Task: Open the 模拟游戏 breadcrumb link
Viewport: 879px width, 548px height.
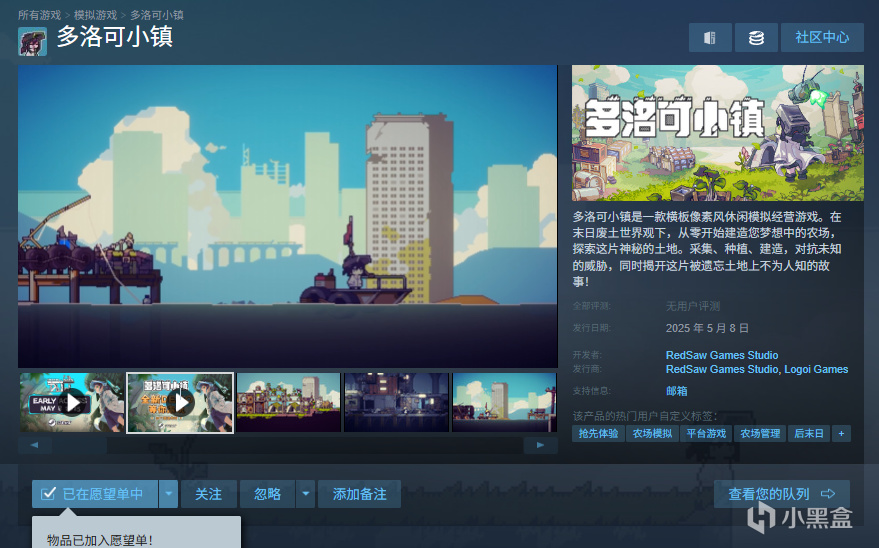Action: coord(95,15)
